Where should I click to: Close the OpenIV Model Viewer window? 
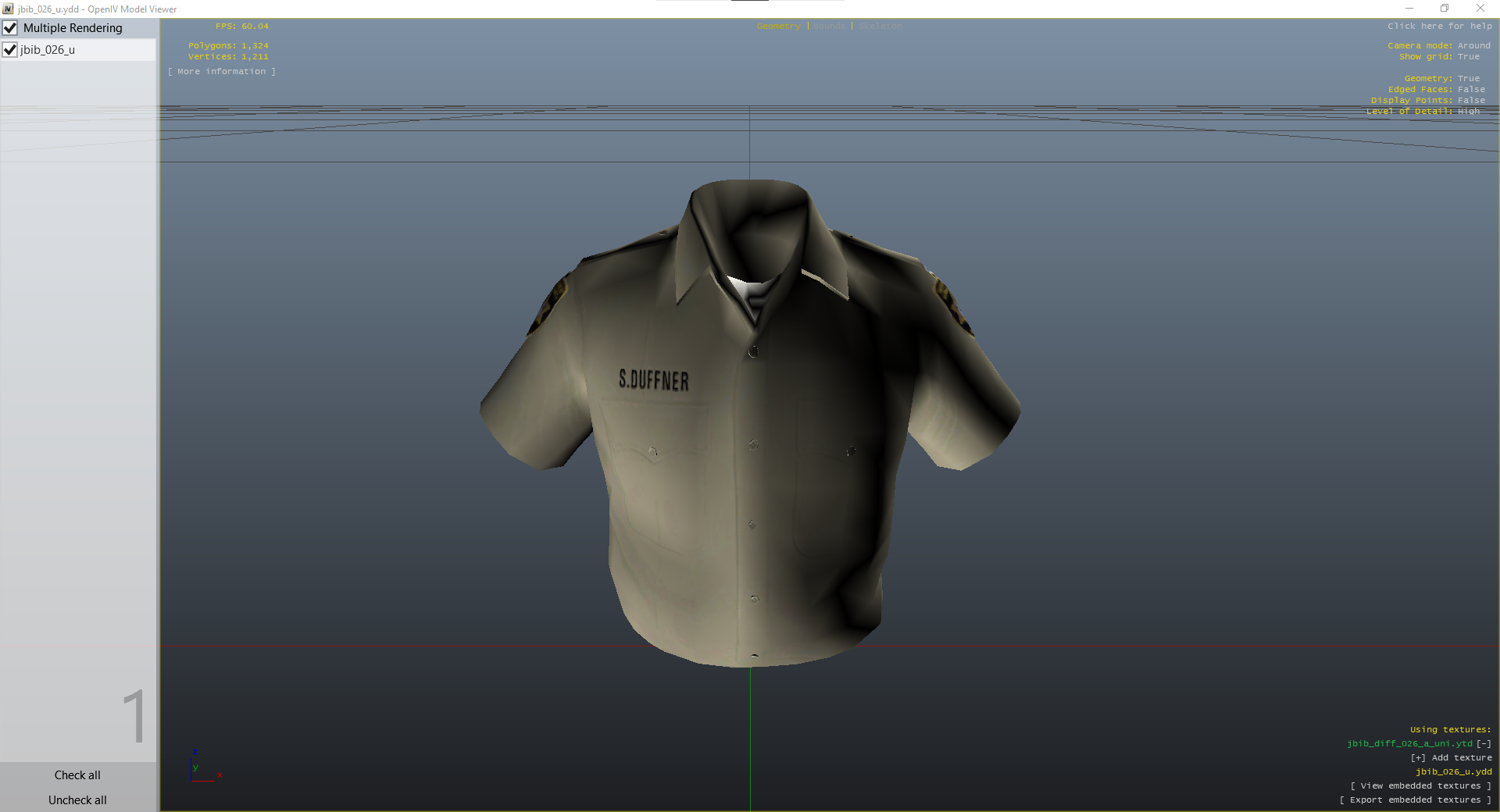tap(1480, 9)
